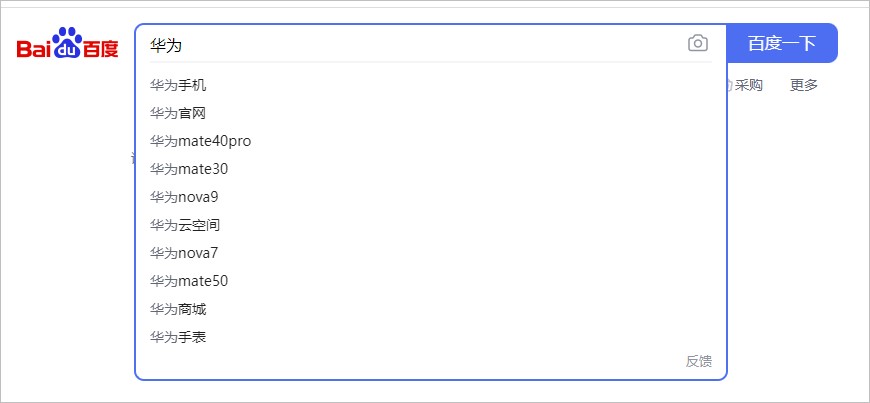Click the 百度一下 search button
Viewport: 870px width, 403px height.
(782, 43)
